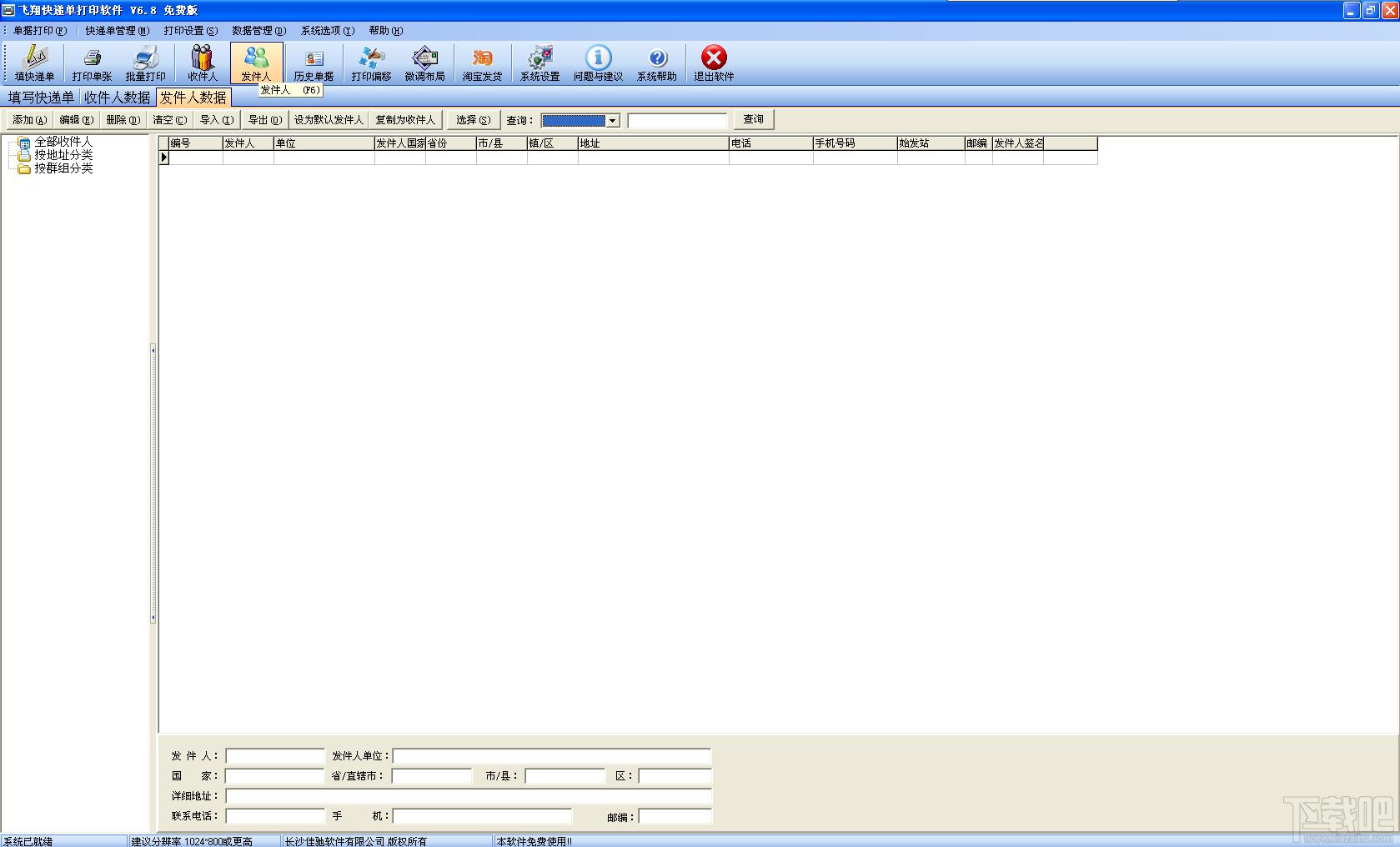The image size is (1400, 847).
Task: Click the 复制为收件人 button
Action: (x=405, y=120)
